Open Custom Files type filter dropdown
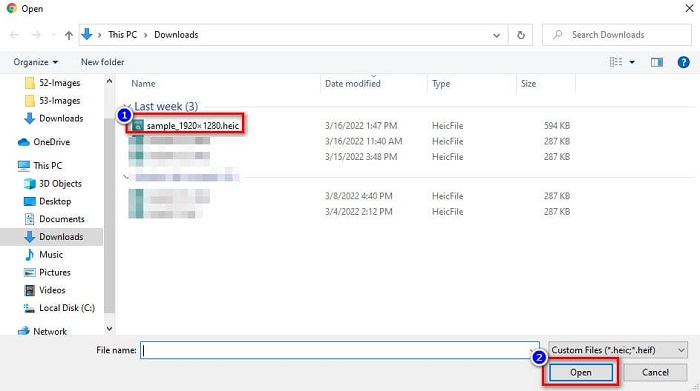 [x=618, y=350]
